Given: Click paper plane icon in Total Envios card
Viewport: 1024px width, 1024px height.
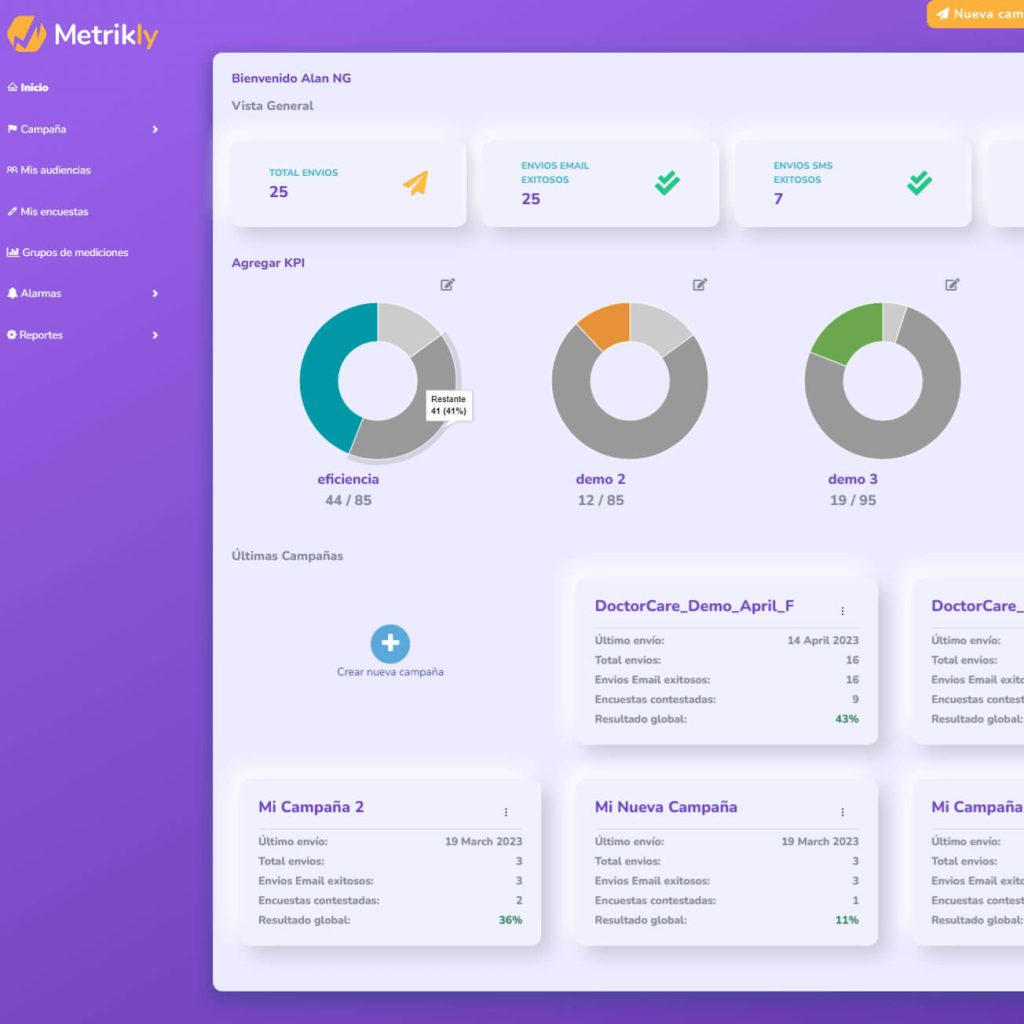Looking at the screenshot, I should click(x=415, y=182).
